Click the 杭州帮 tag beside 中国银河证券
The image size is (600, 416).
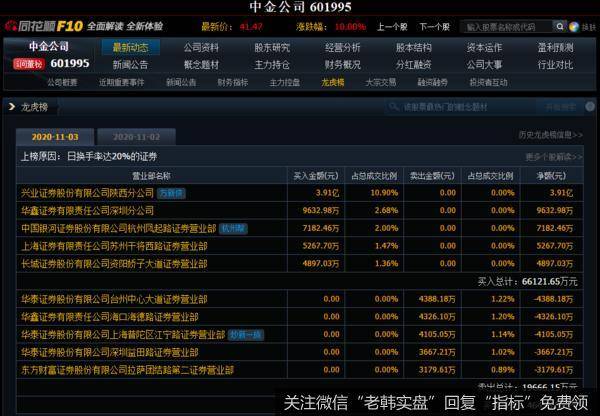pos(233,228)
